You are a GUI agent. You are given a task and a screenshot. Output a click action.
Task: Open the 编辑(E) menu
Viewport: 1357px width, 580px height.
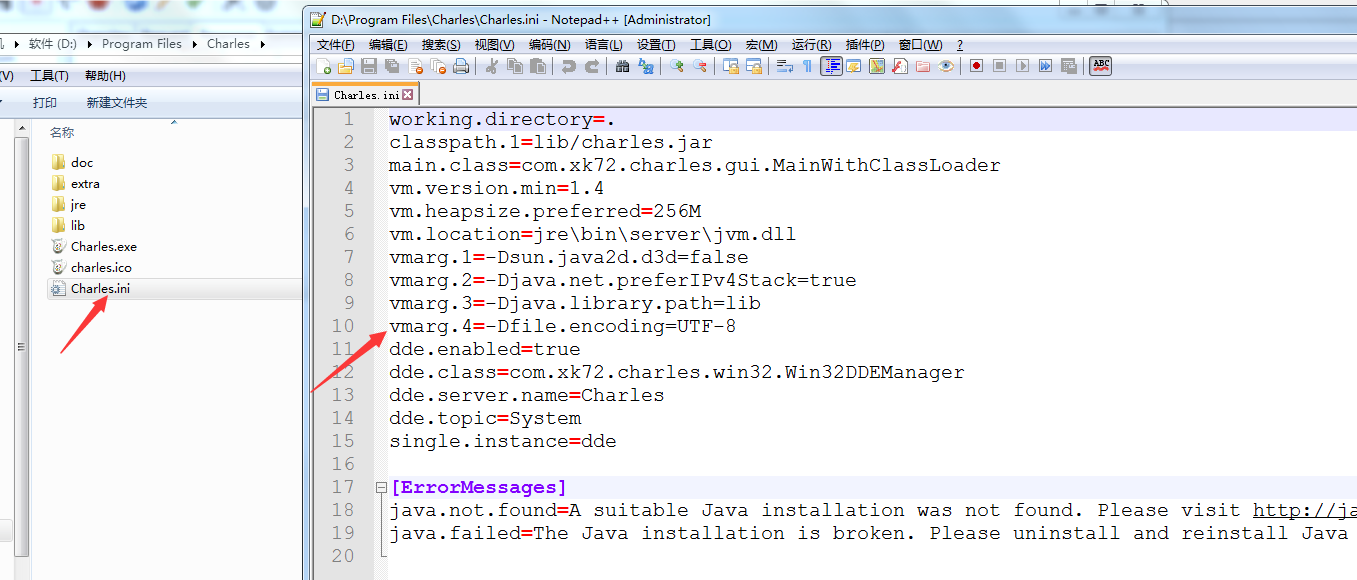[x=388, y=45]
